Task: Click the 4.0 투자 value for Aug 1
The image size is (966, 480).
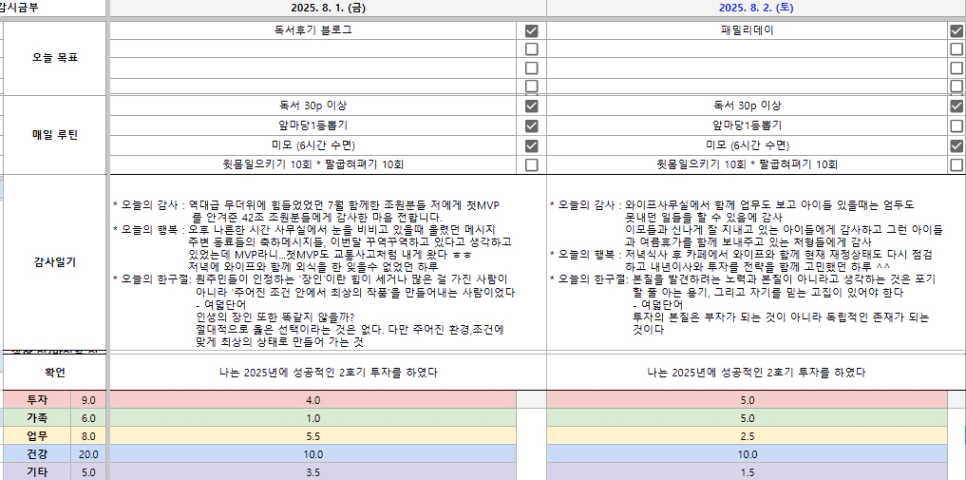Action: (313, 400)
